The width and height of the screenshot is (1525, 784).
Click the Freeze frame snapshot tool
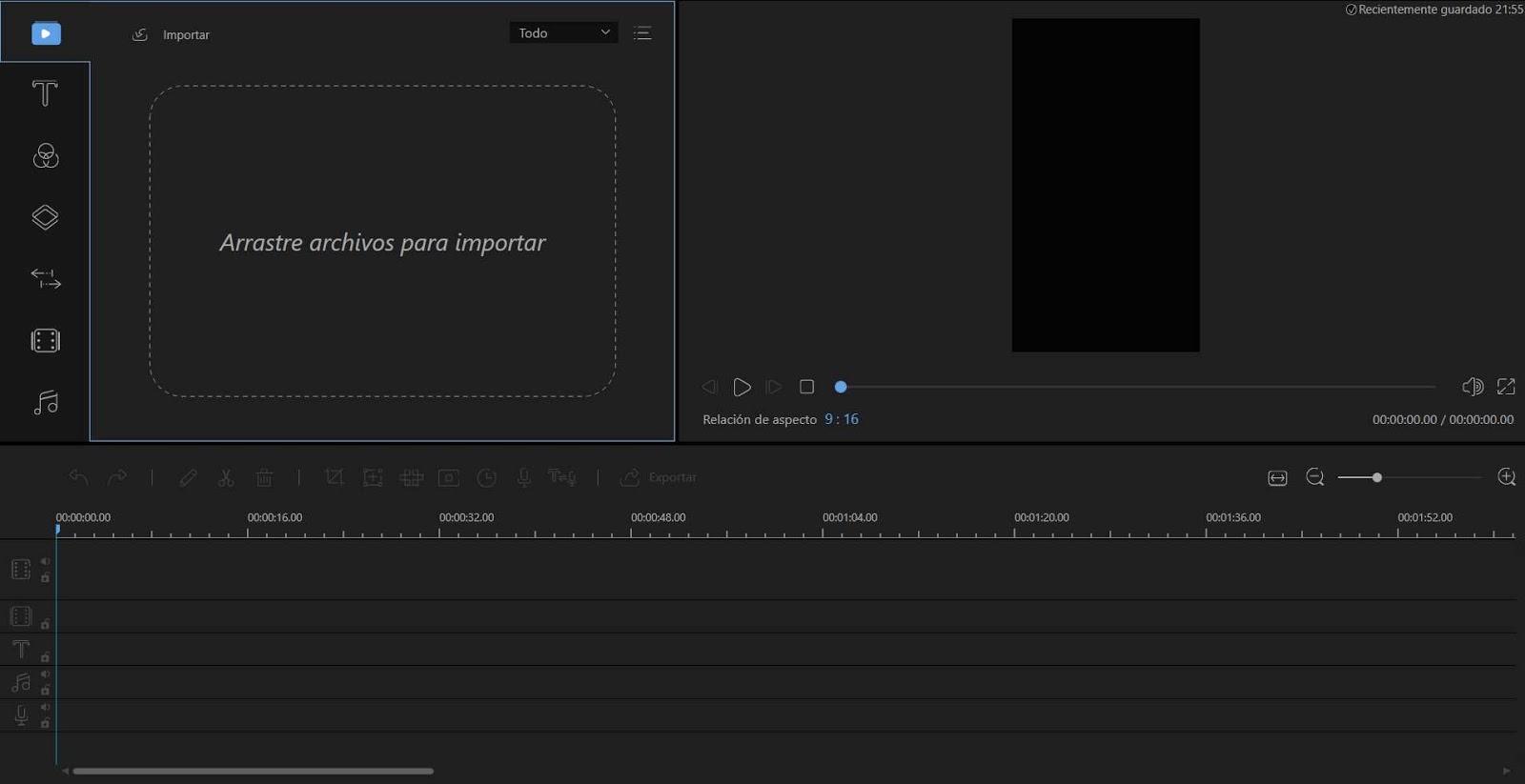click(x=449, y=477)
